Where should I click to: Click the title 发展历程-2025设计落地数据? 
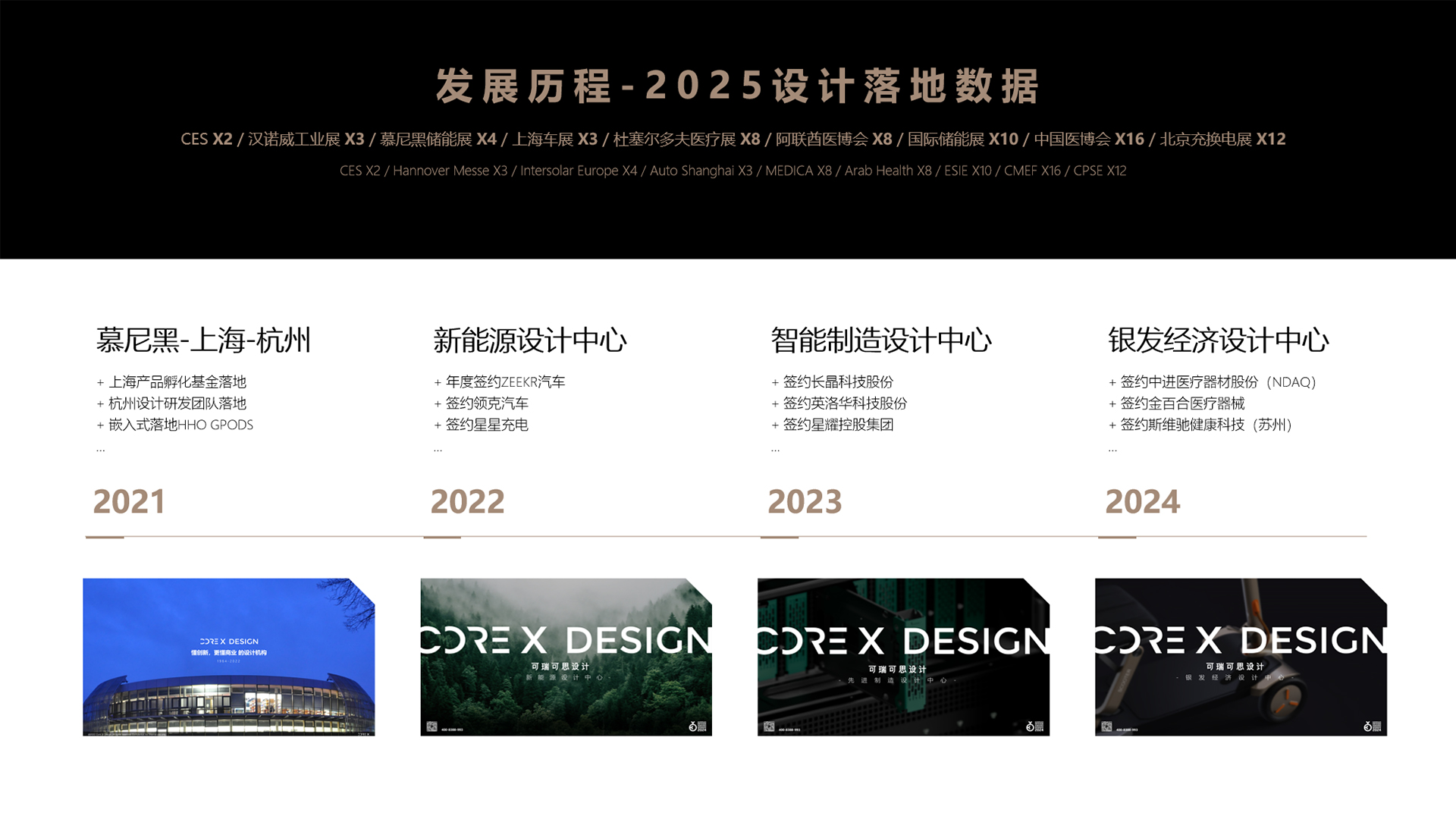737,86
